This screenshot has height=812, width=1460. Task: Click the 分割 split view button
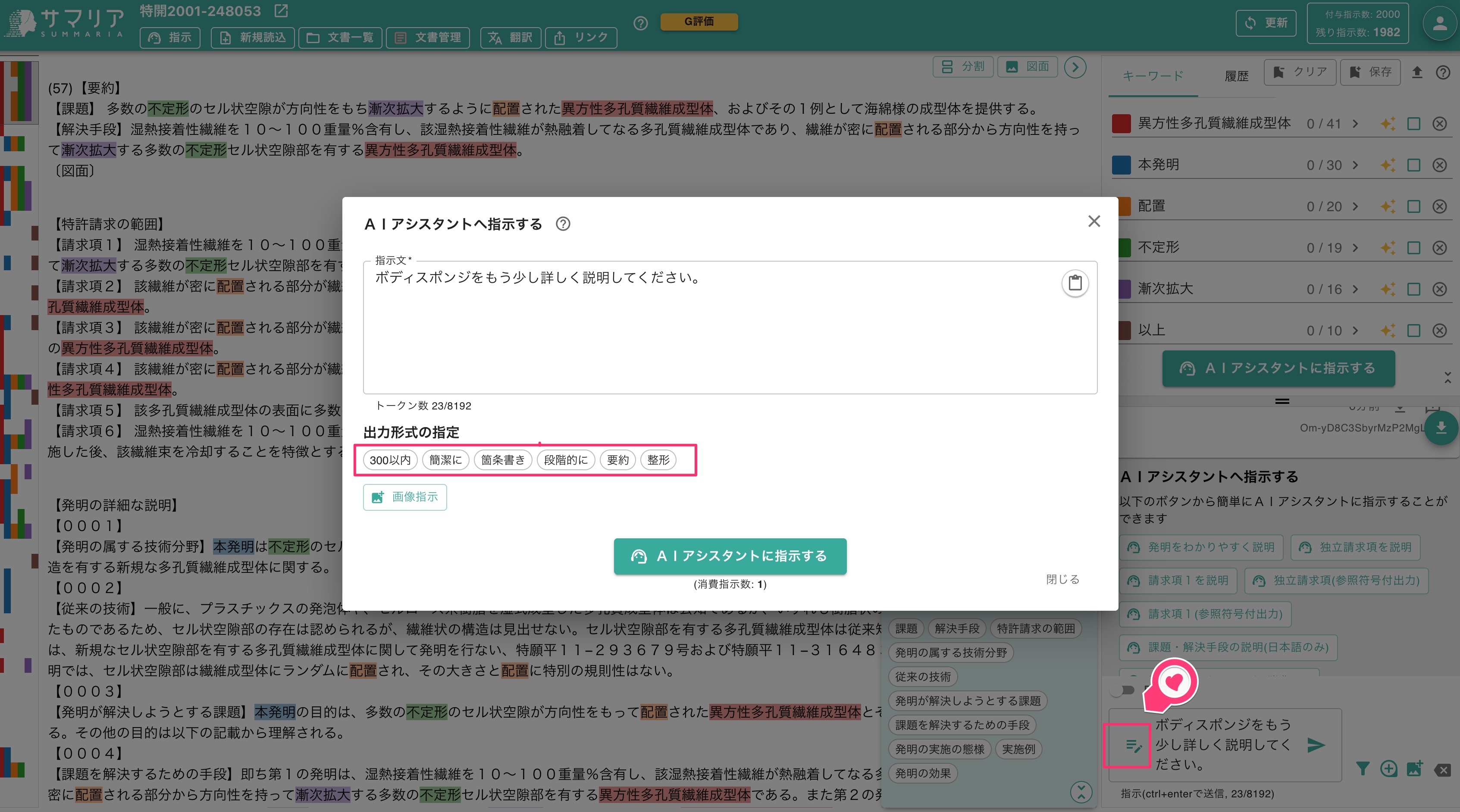(963, 66)
